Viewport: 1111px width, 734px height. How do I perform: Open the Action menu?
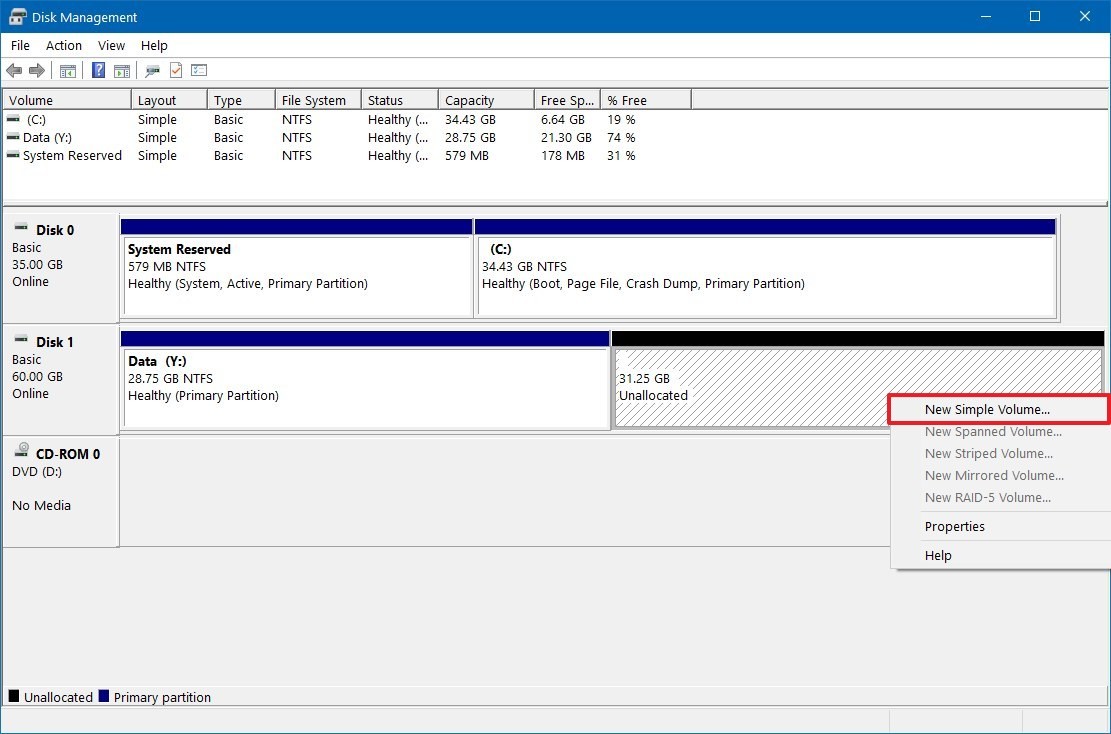point(64,46)
